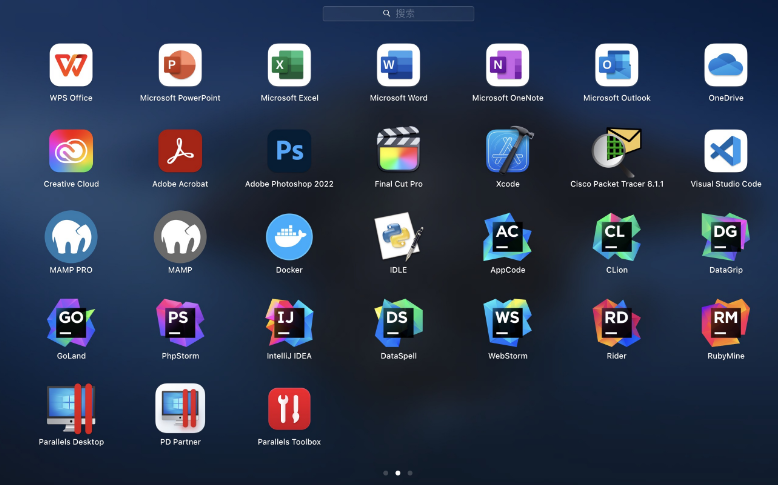Open Adobe Acrobat
778x485 pixels.
(180, 151)
